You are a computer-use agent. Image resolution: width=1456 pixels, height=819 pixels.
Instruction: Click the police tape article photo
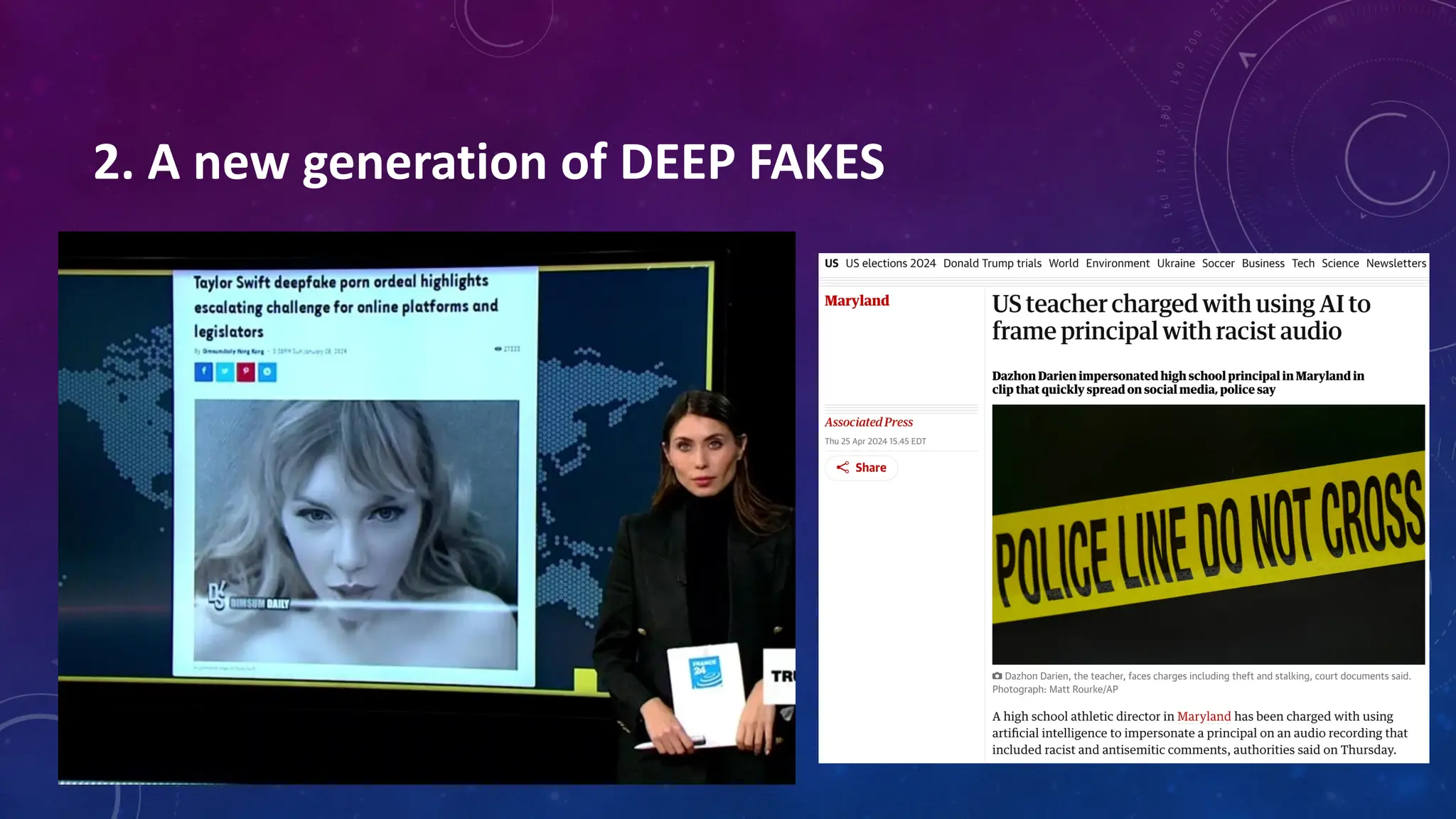pyautogui.click(x=1209, y=535)
